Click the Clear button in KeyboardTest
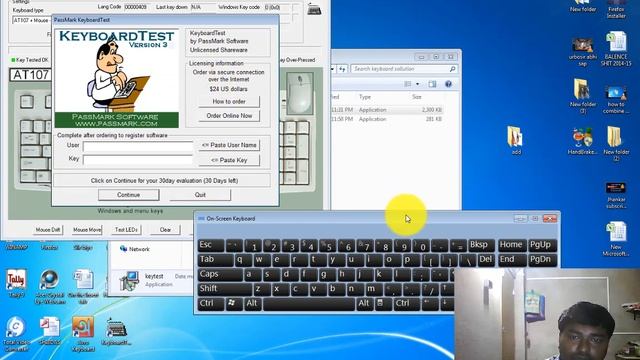The image size is (640, 360). 165,230
